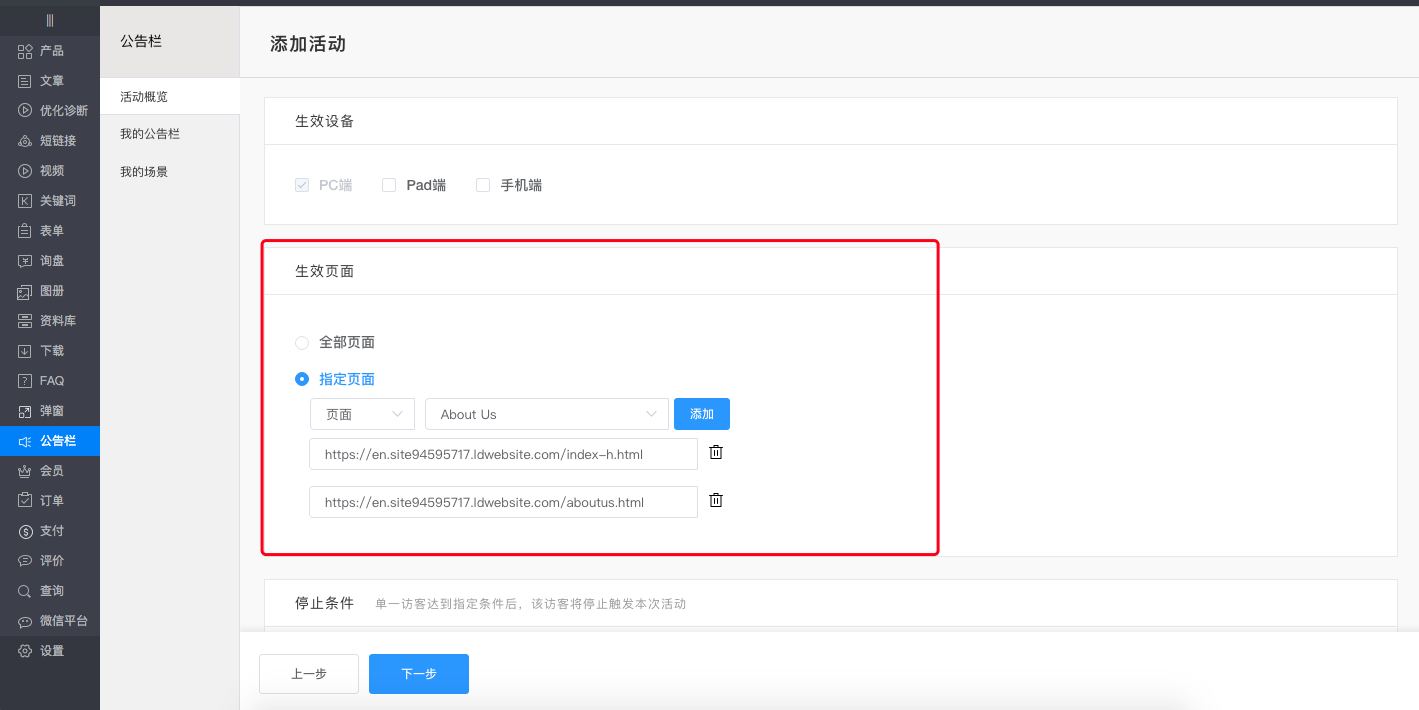
Task: Delete the index-h.html page with trash icon
Action: point(715,451)
